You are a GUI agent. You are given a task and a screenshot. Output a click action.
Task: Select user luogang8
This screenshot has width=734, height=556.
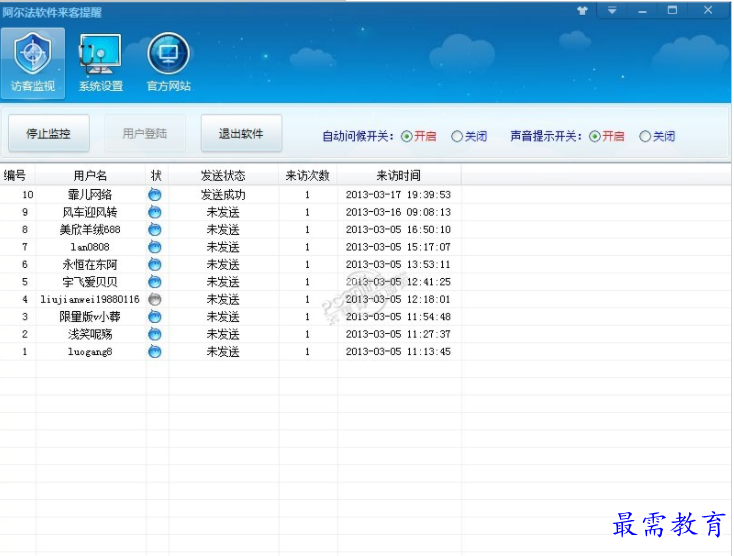pos(90,351)
